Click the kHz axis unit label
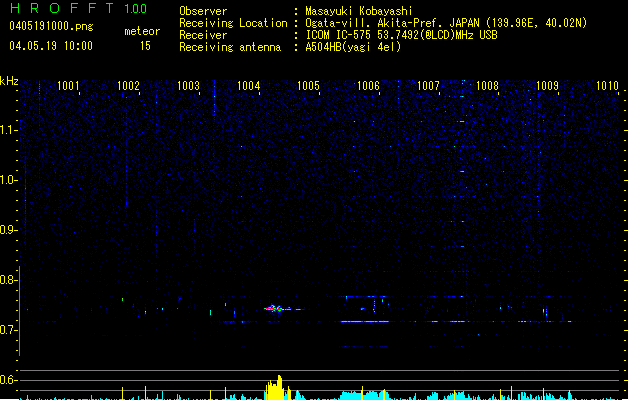 9,81
